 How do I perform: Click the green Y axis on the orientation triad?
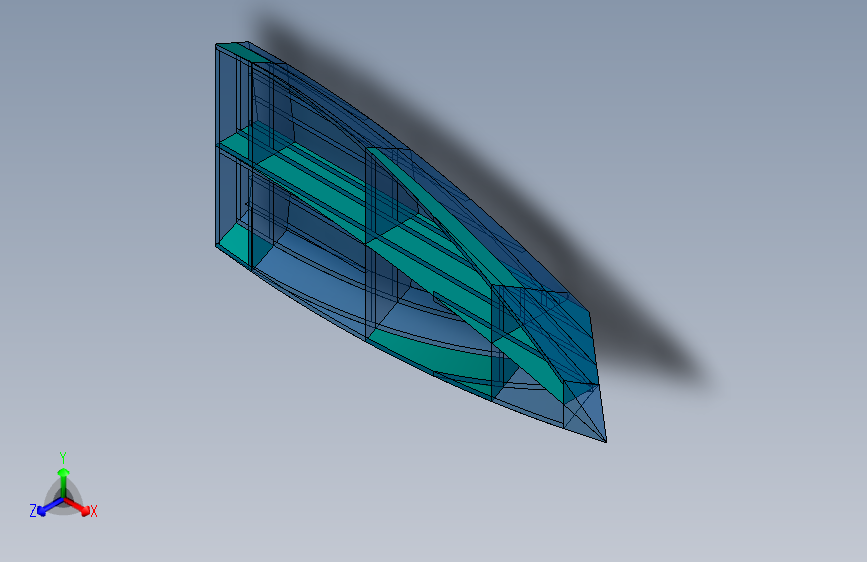pyautogui.click(x=64, y=483)
